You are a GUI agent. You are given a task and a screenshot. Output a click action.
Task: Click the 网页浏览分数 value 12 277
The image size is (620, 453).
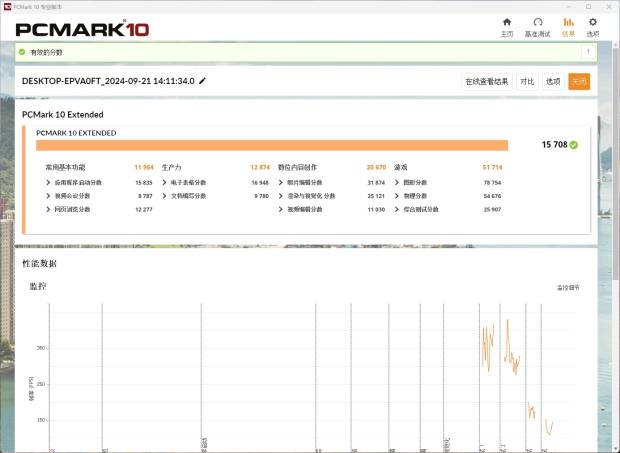coord(144,210)
